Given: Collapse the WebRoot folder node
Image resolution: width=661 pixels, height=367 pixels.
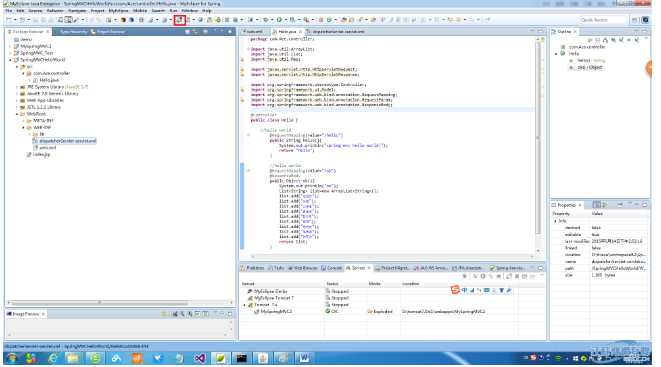Looking at the screenshot, I should click(x=17, y=114).
